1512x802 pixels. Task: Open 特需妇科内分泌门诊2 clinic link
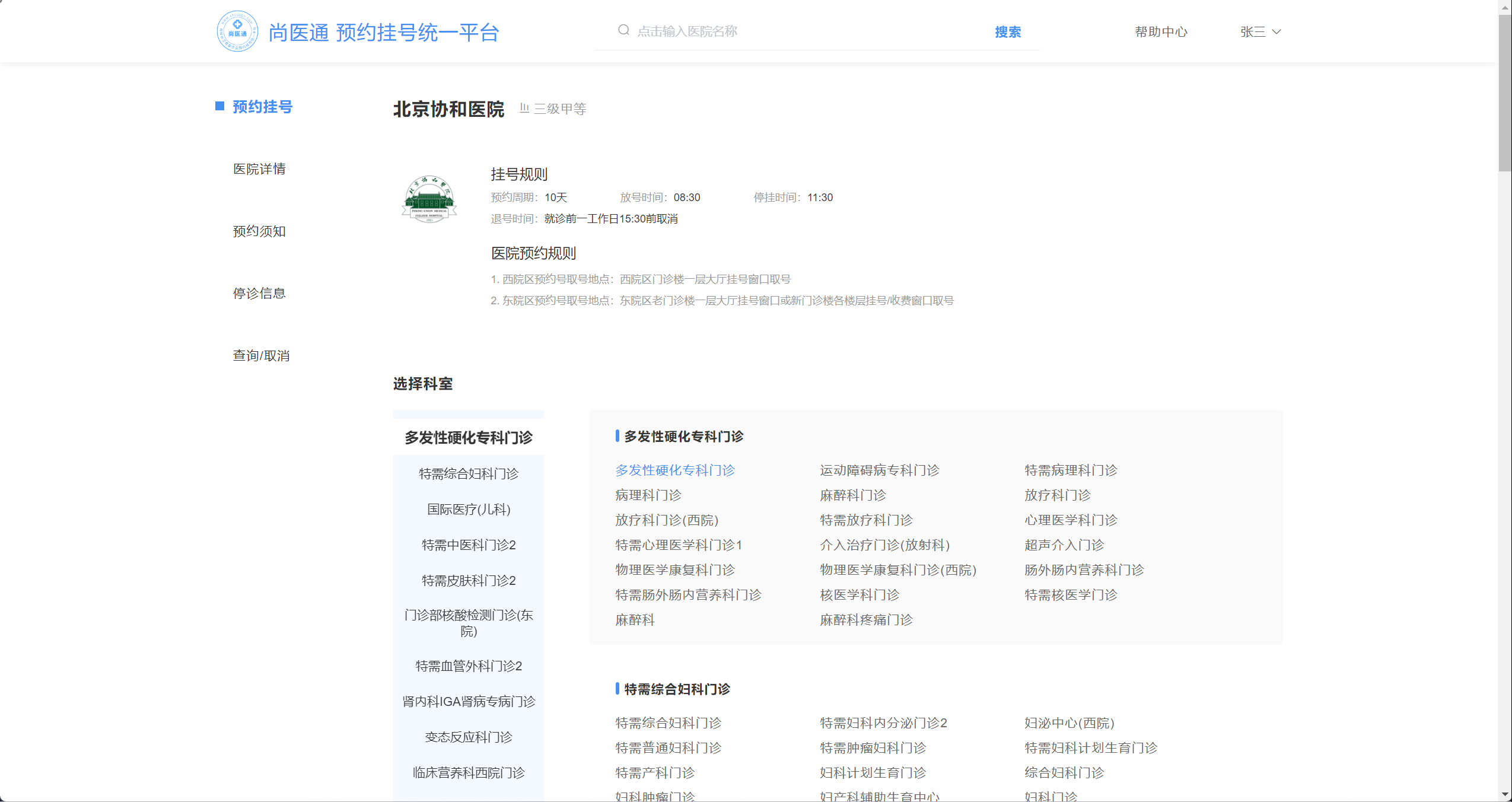point(883,723)
